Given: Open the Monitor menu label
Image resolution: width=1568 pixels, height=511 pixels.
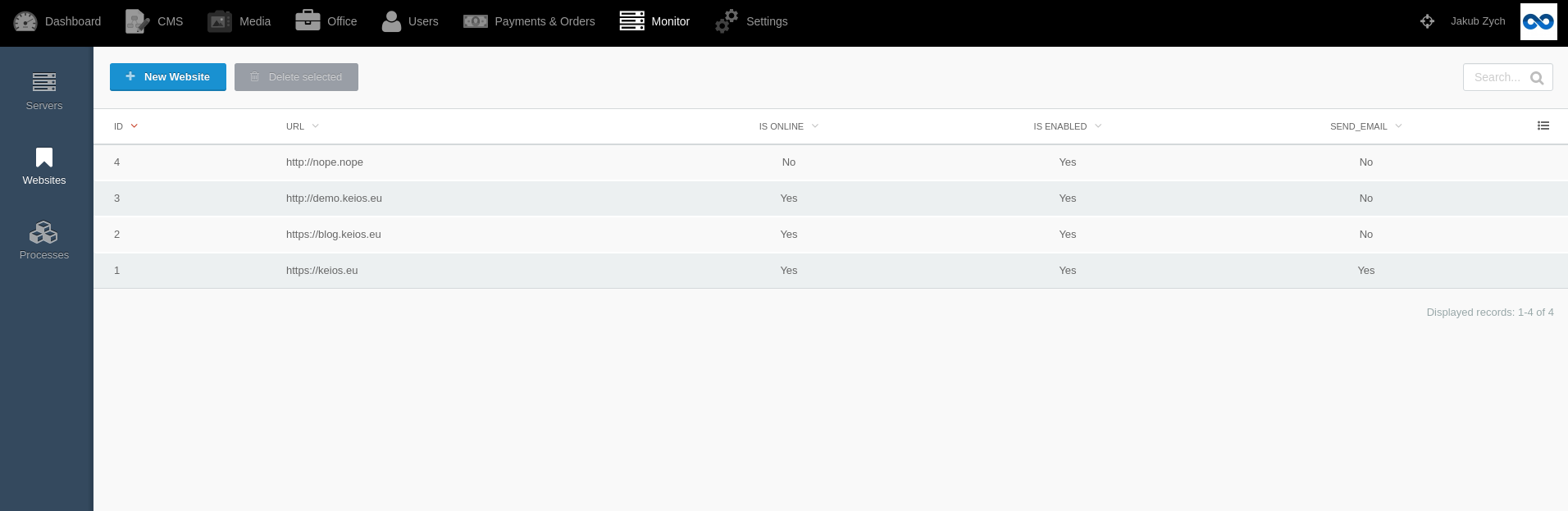Looking at the screenshot, I should pos(671,21).
